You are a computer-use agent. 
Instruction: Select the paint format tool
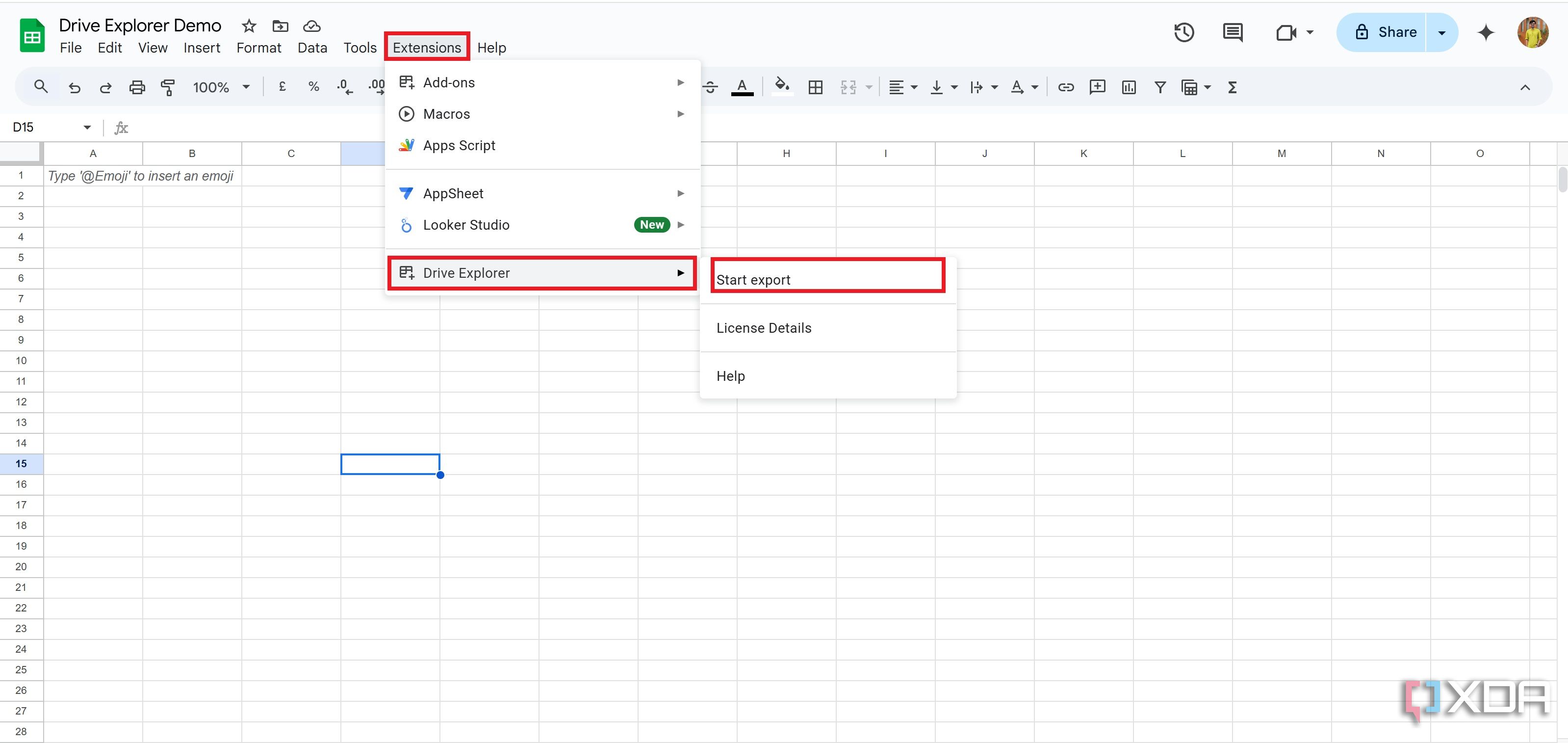(x=168, y=88)
